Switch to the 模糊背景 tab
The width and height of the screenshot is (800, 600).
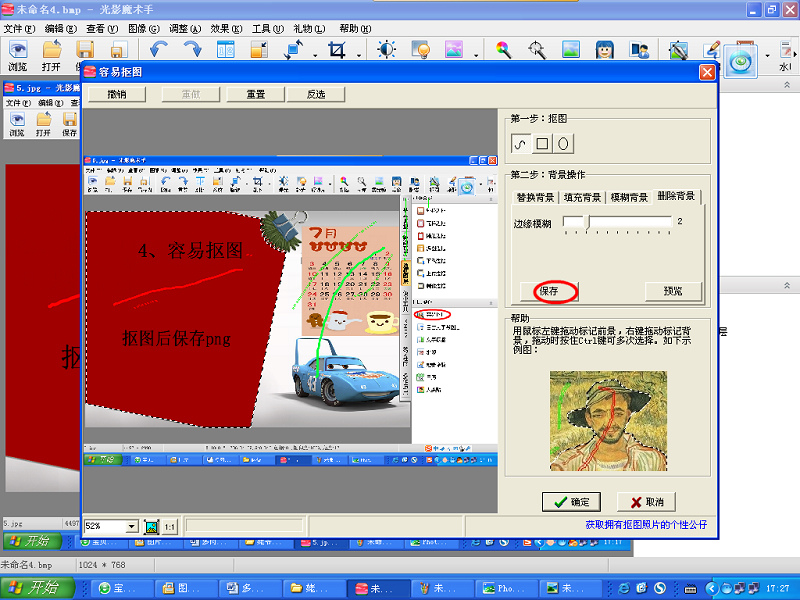(x=629, y=197)
